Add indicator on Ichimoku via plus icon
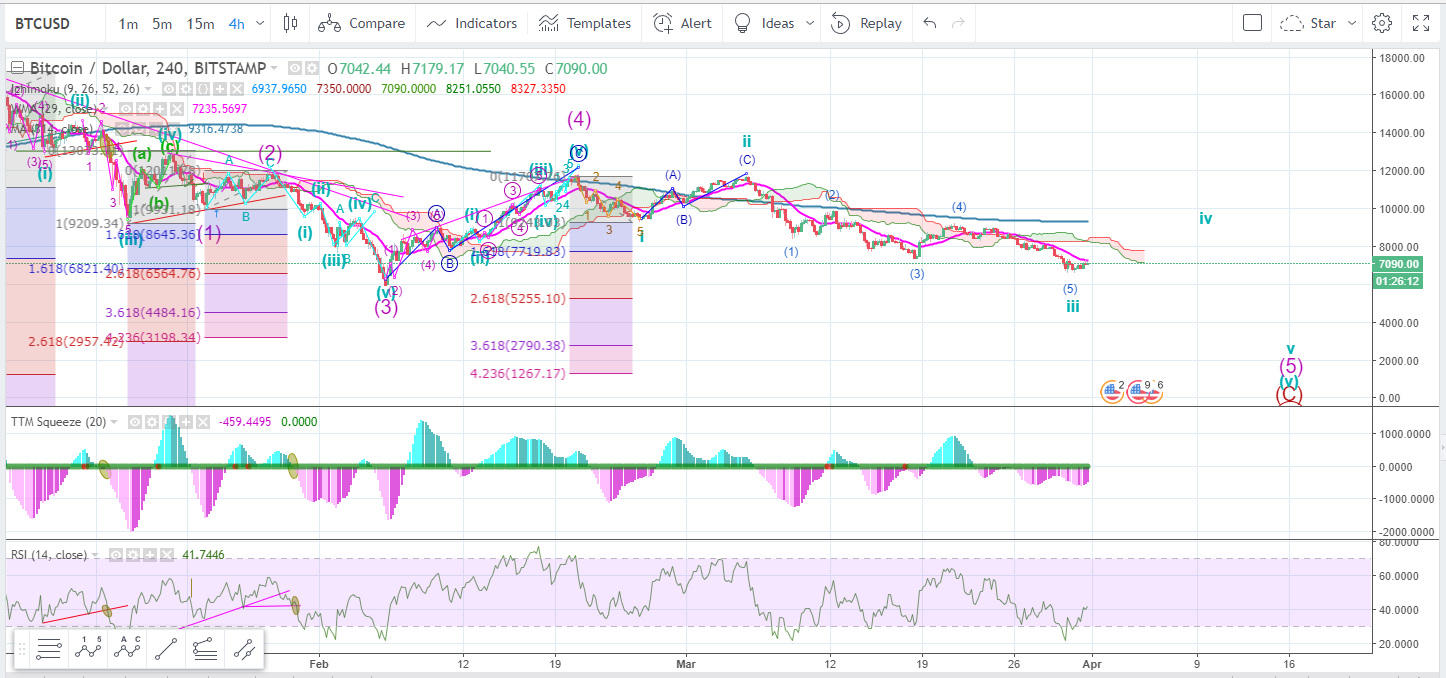Screen dimensions: 1446x678 tap(220, 89)
